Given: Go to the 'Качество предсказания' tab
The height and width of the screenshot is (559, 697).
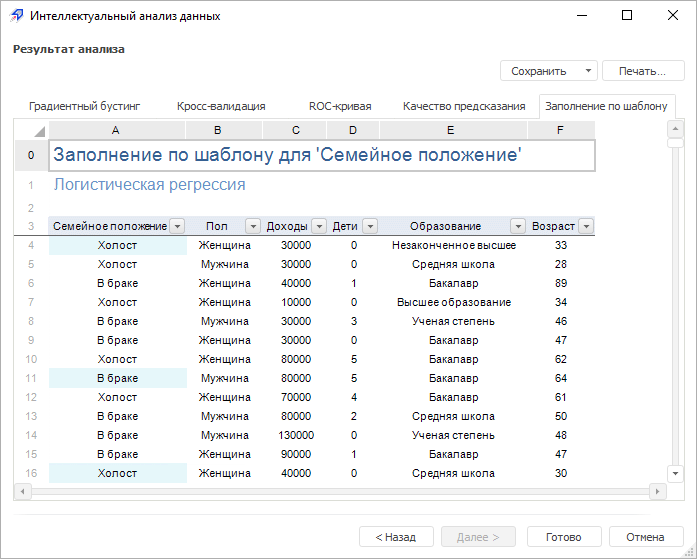Looking at the screenshot, I should 464,106.
